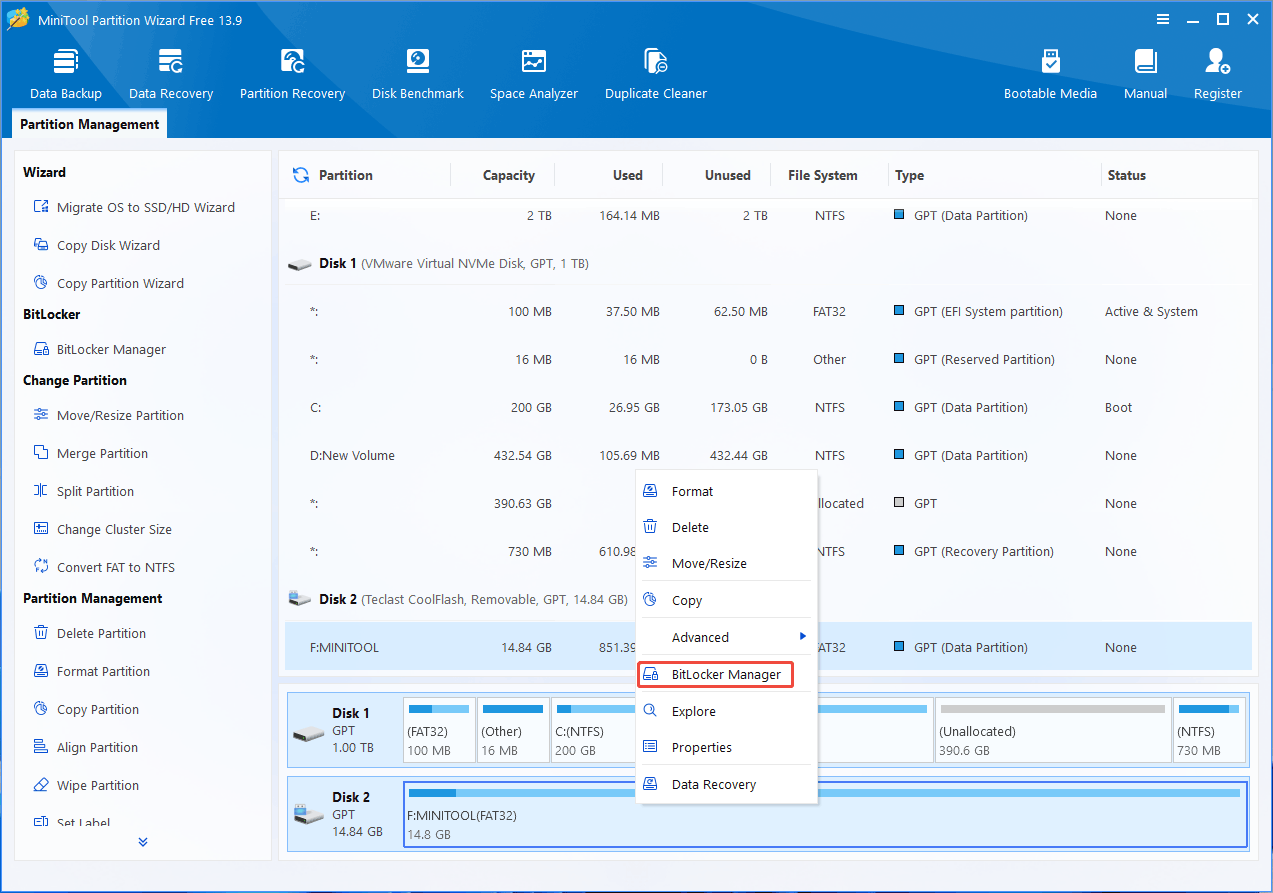This screenshot has height=893, width=1273.
Task: Launch the Data Recovery tool
Action: (171, 73)
